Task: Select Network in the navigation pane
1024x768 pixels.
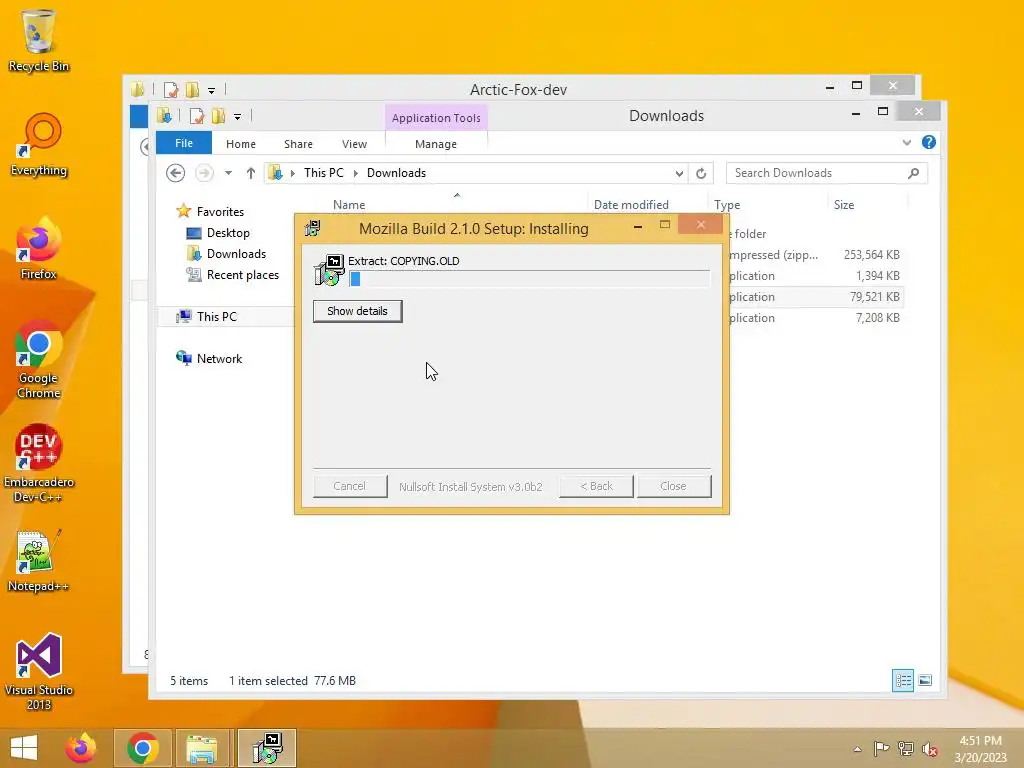Action: 219,359
